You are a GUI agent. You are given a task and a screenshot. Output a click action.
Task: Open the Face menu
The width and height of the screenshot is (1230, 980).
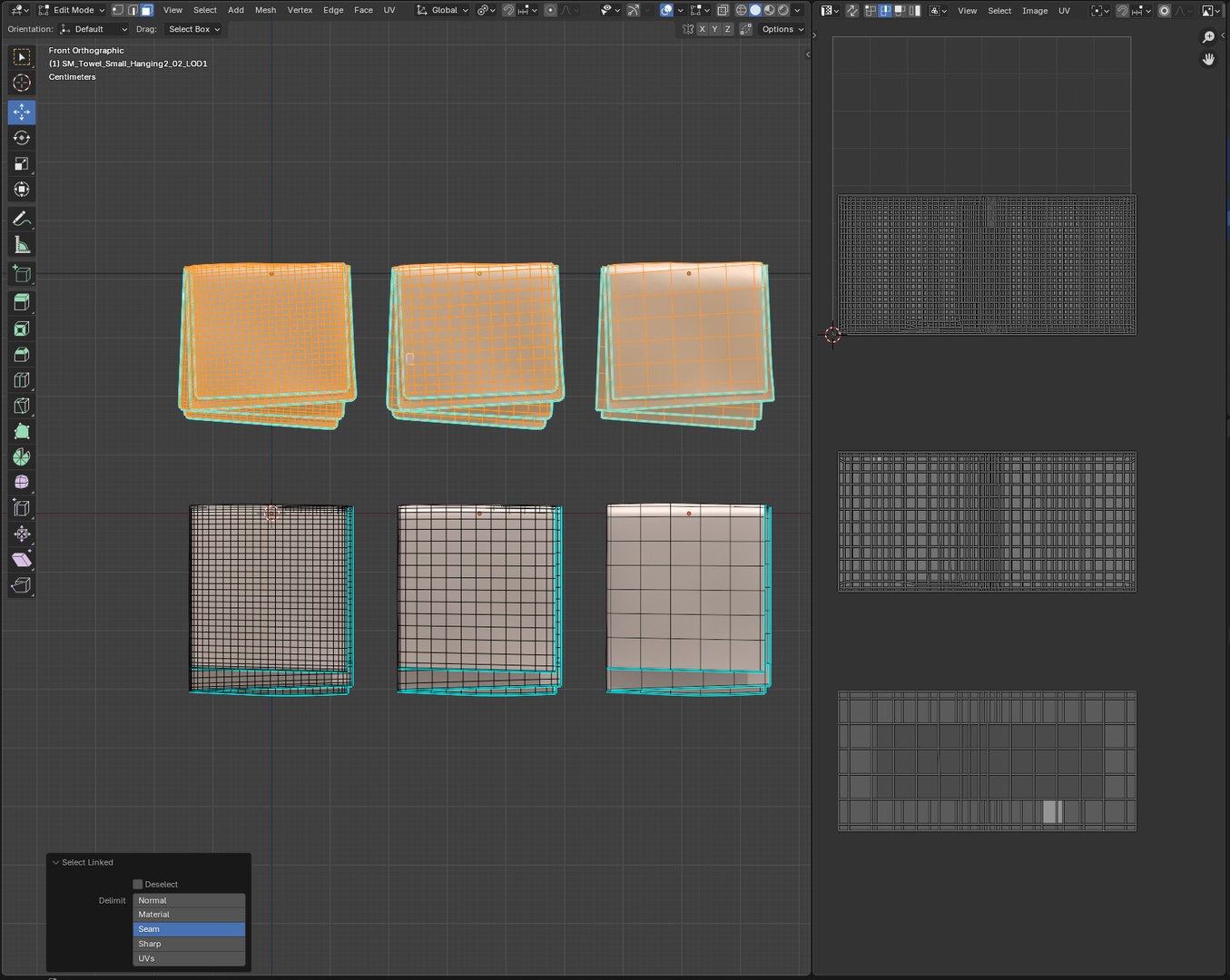click(x=363, y=10)
